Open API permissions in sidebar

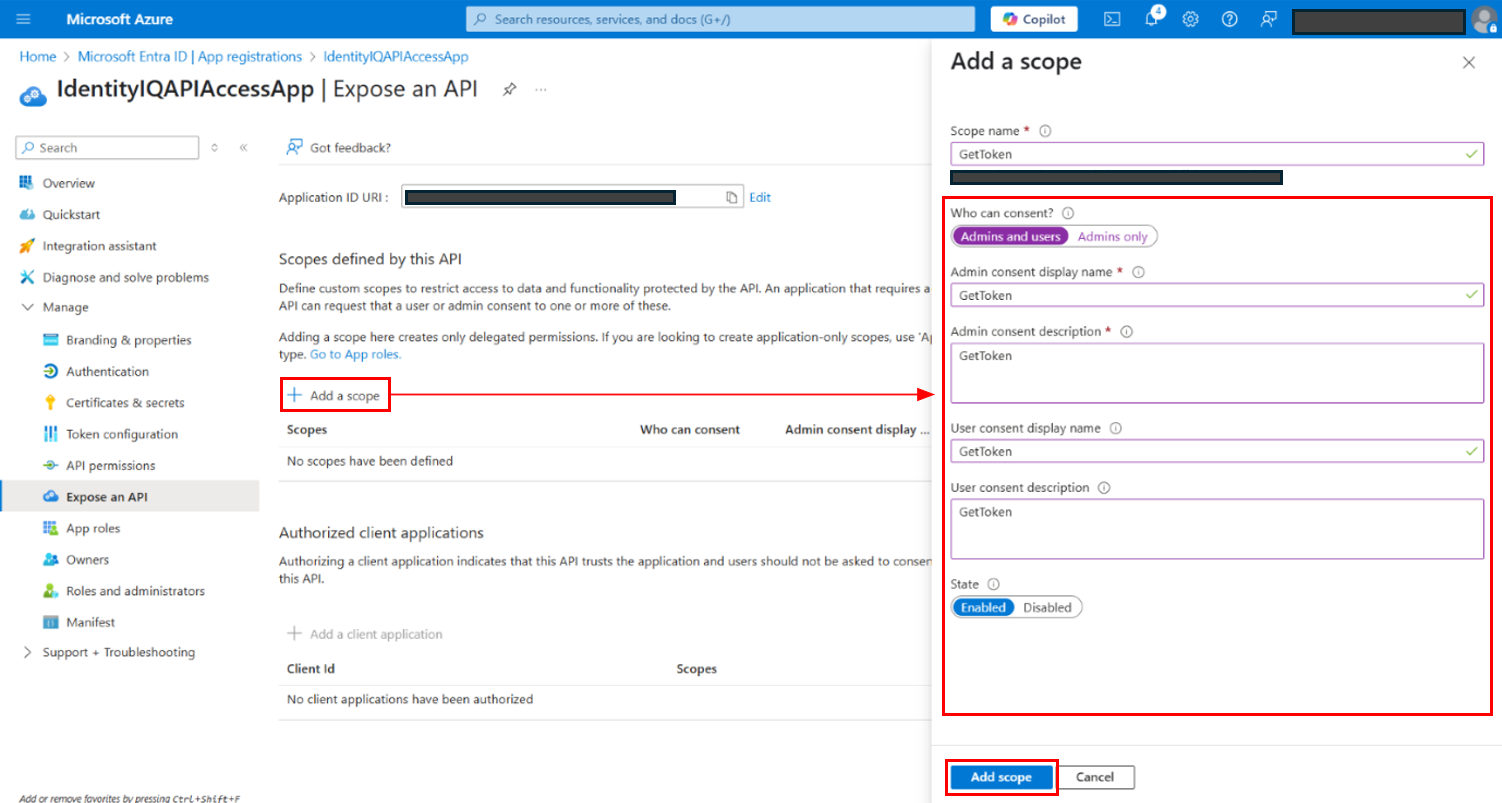pos(110,465)
